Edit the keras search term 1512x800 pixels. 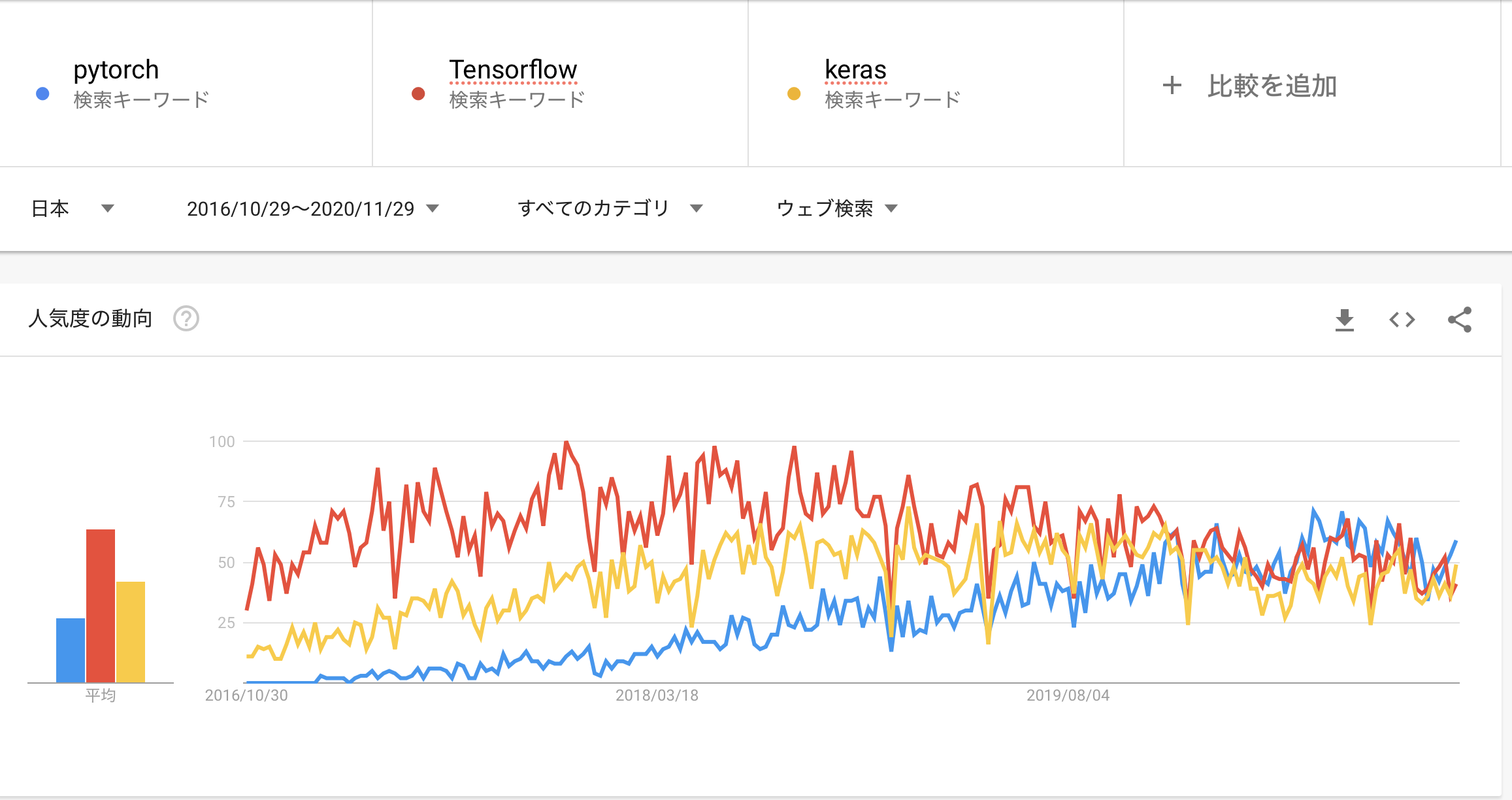(x=855, y=70)
